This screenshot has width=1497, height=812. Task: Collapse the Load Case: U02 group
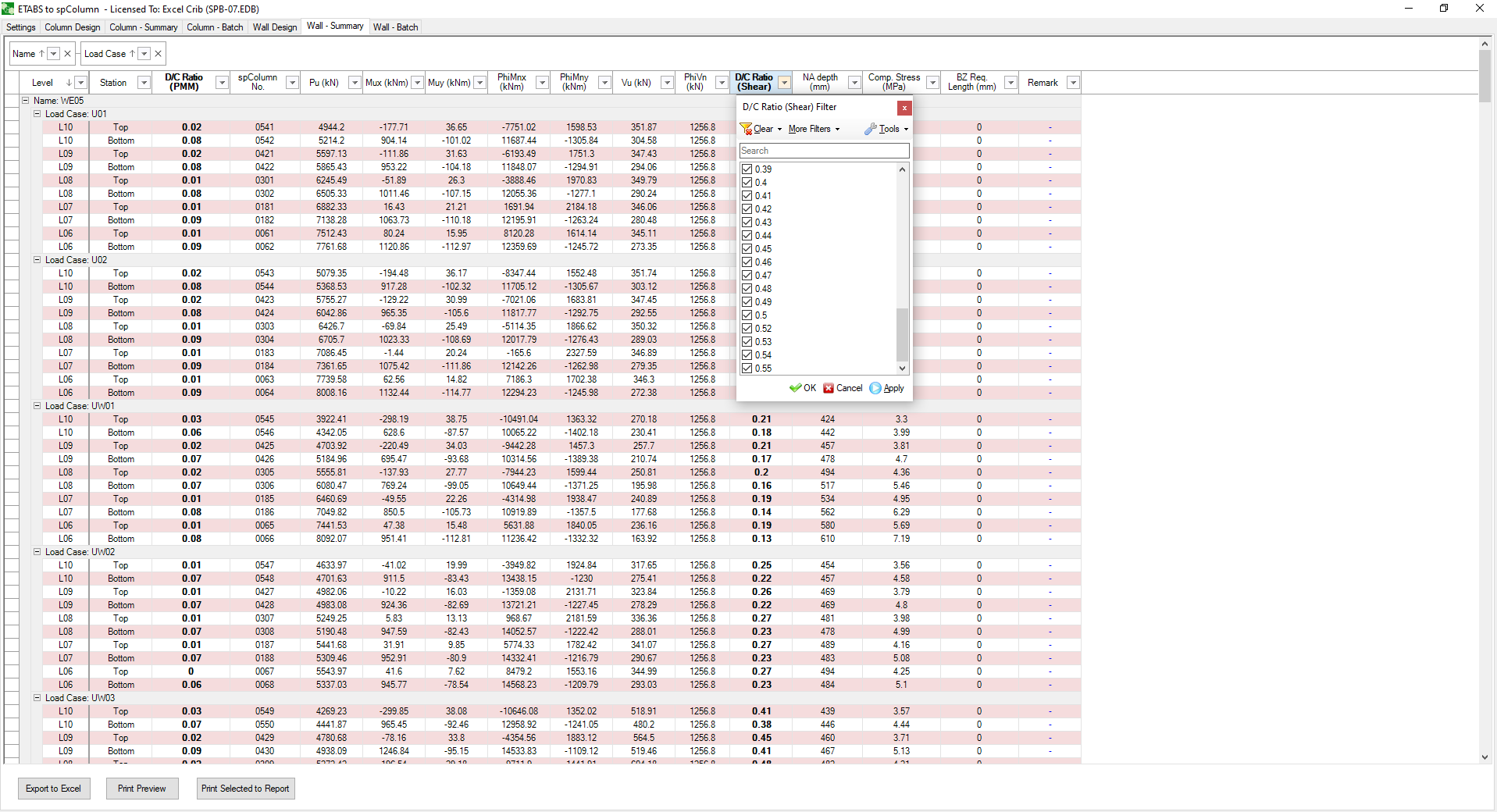coord(37,260)
